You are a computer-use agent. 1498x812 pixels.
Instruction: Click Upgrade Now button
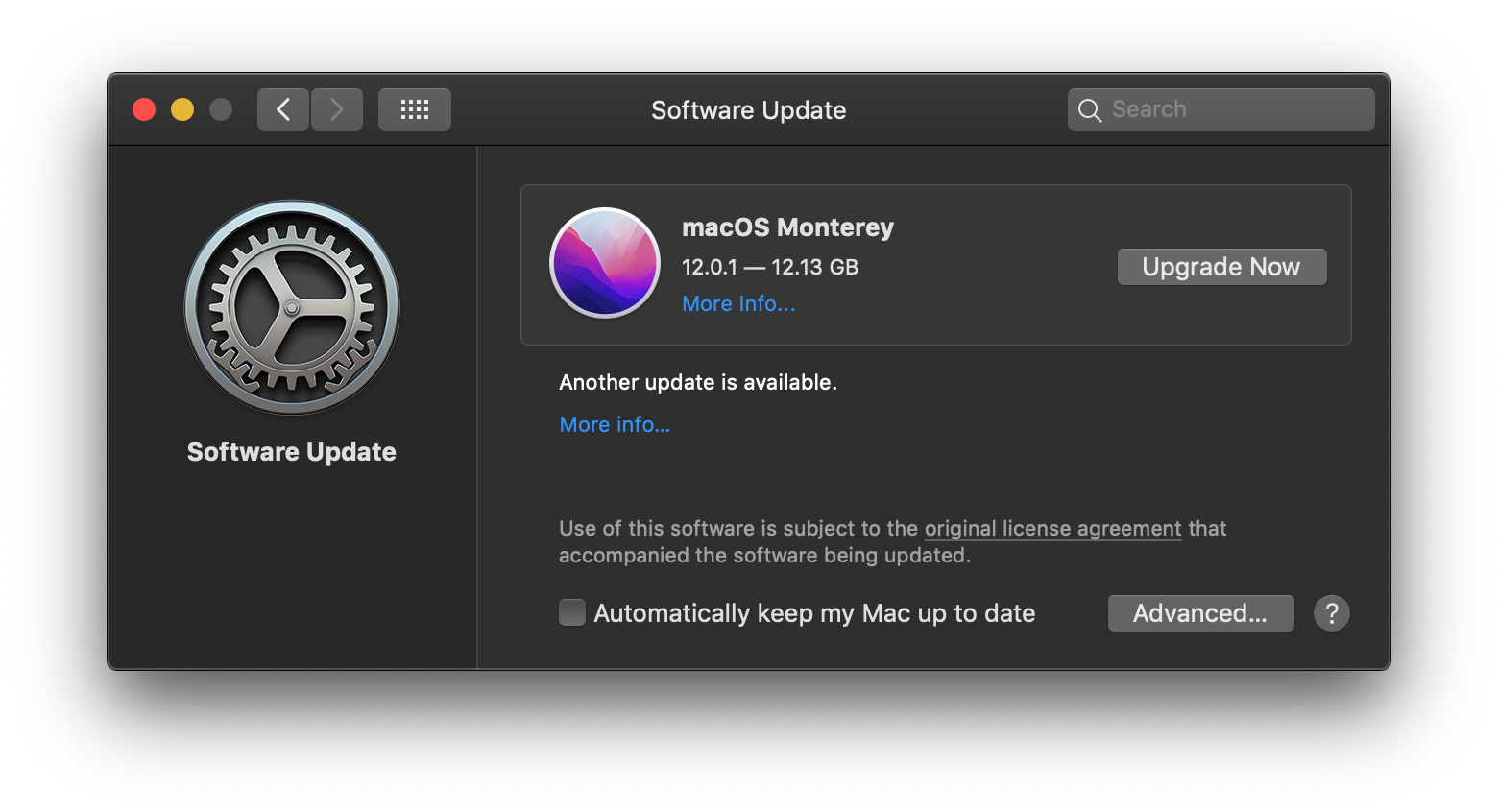(x=1221, y=267)
